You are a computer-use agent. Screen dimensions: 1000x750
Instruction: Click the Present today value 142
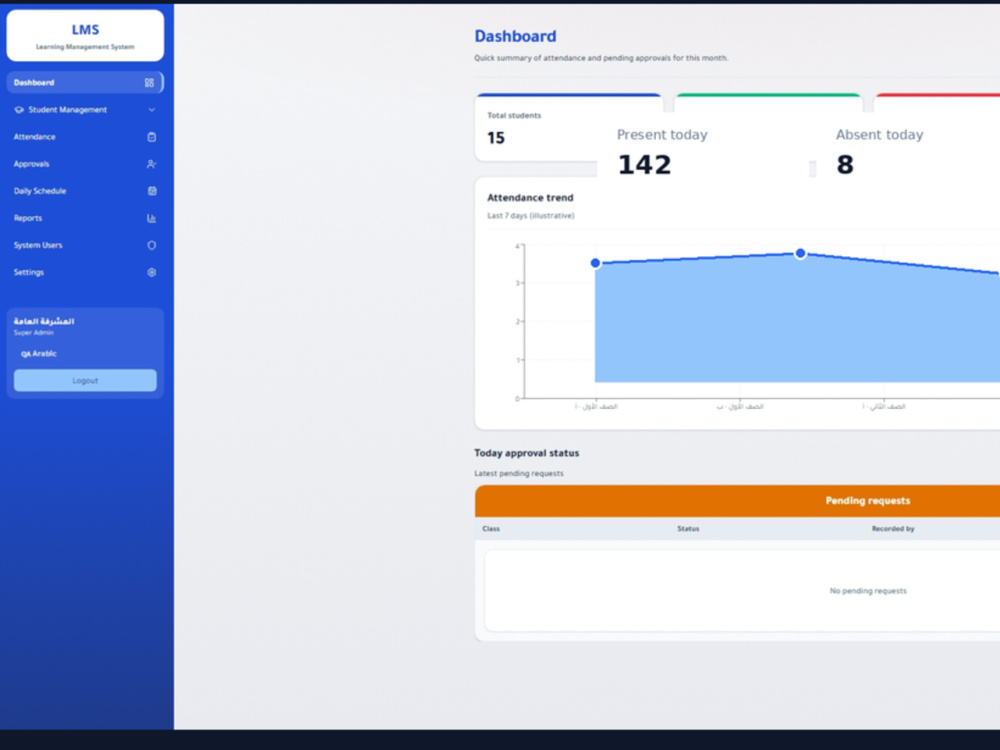(x=644, y=165)
